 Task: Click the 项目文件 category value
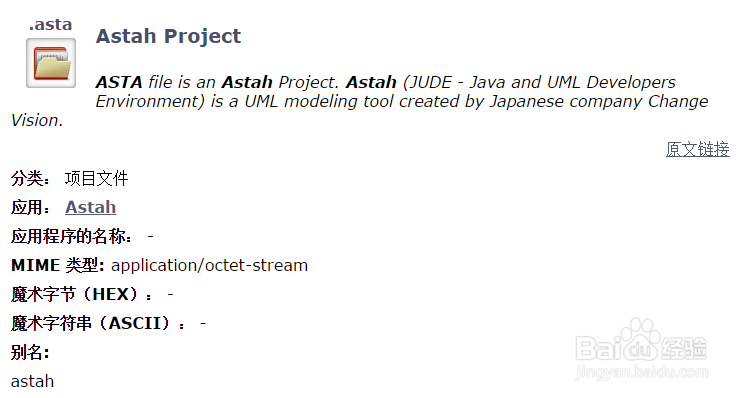click(x=97, y=178)
